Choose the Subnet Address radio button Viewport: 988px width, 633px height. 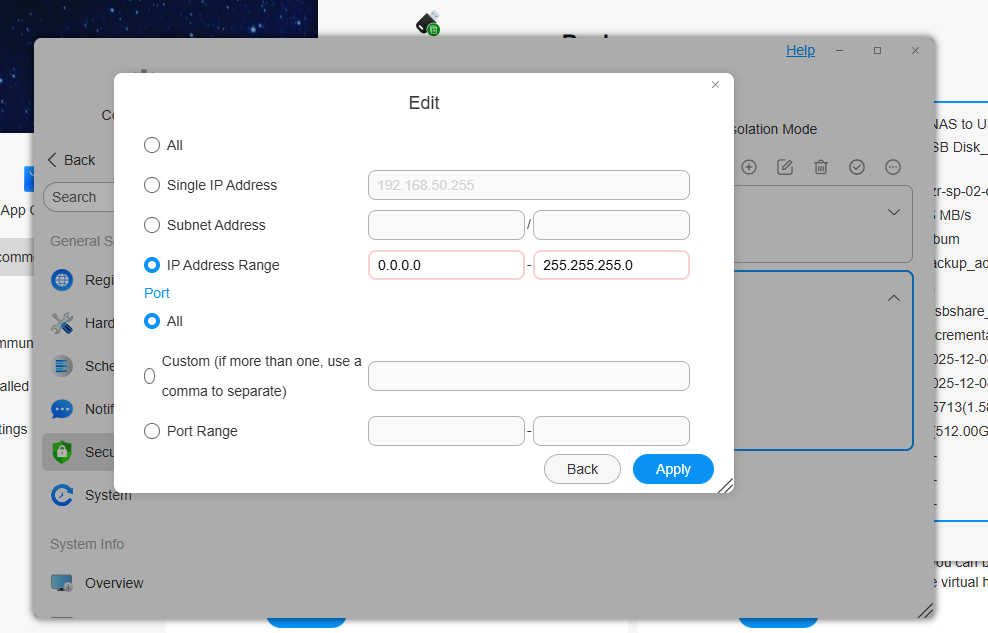tap(152, 225)
